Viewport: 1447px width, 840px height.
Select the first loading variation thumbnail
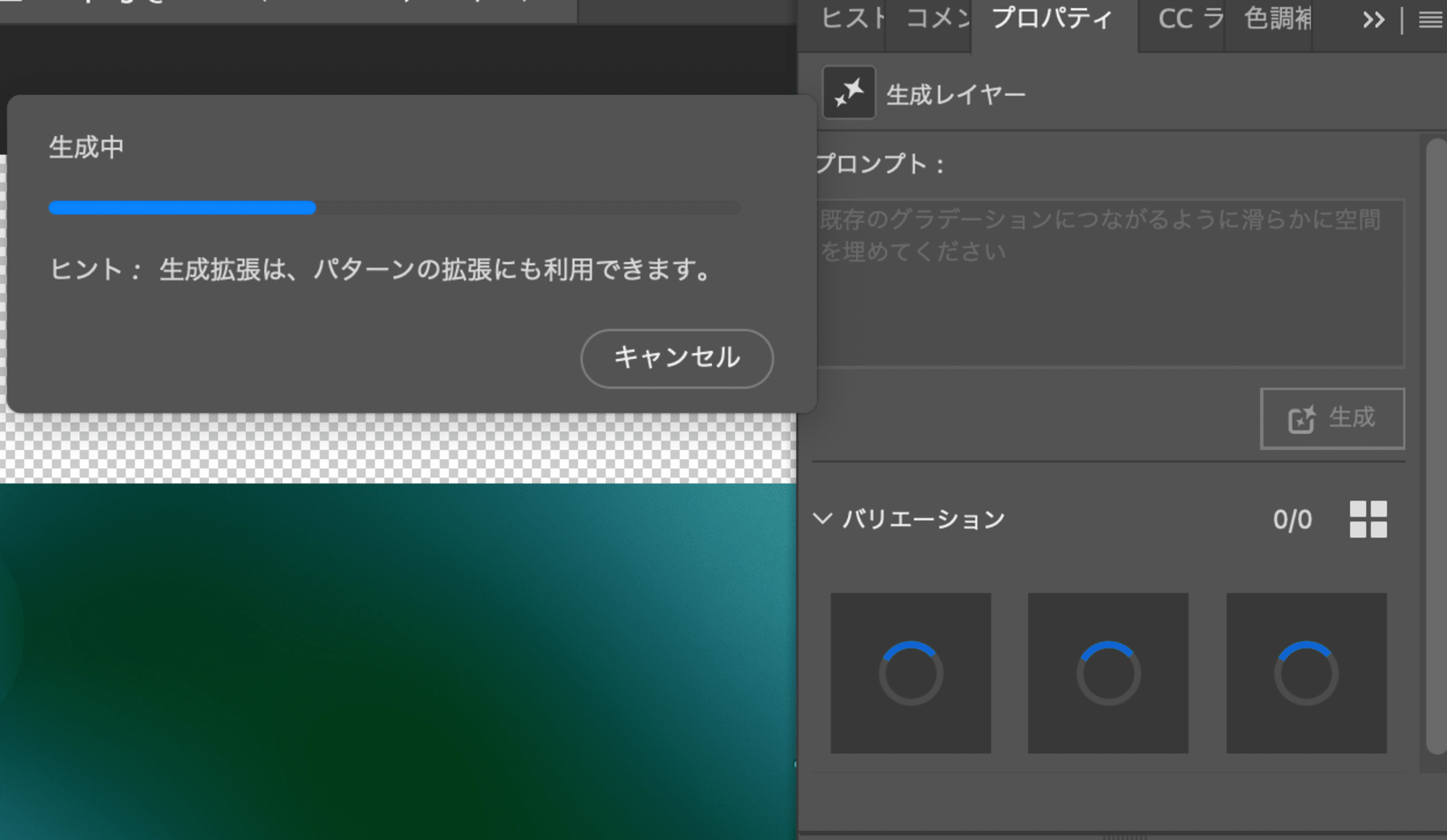coord(910,673)
